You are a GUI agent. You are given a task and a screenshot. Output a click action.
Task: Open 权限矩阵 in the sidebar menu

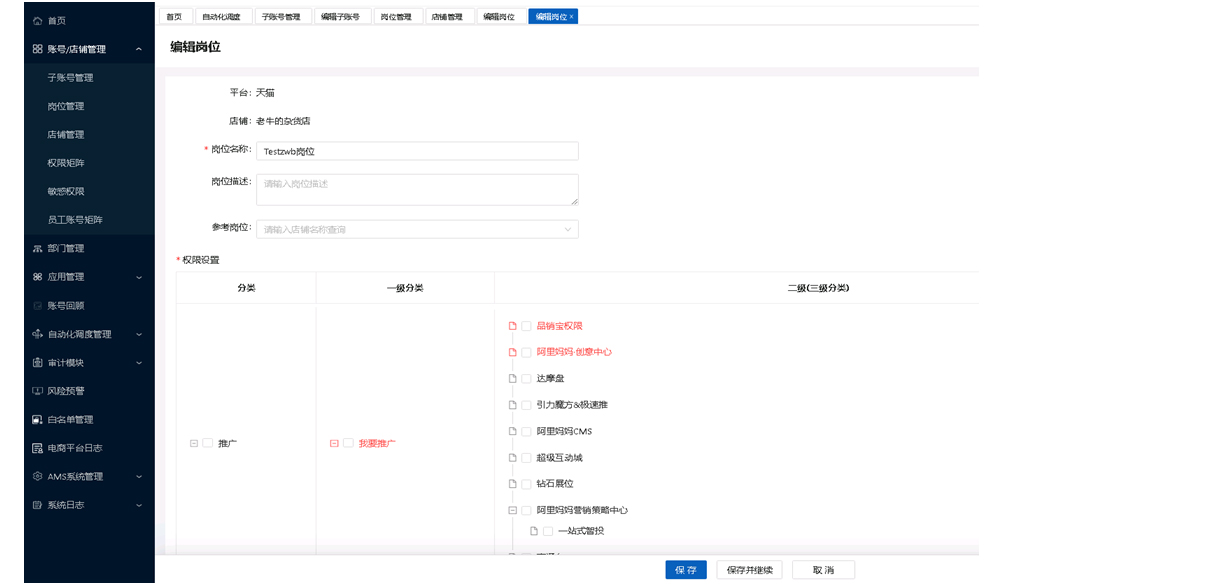click(66, 163)
